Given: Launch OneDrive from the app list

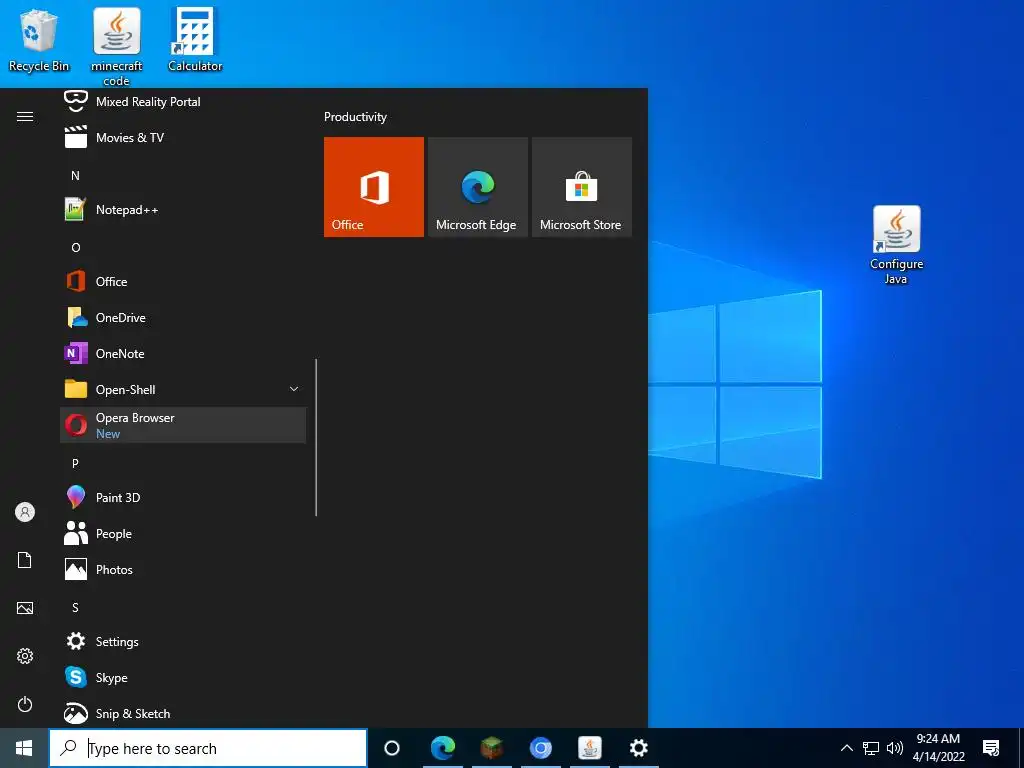Looking at the screenshot, I should (x=183, y=317).
